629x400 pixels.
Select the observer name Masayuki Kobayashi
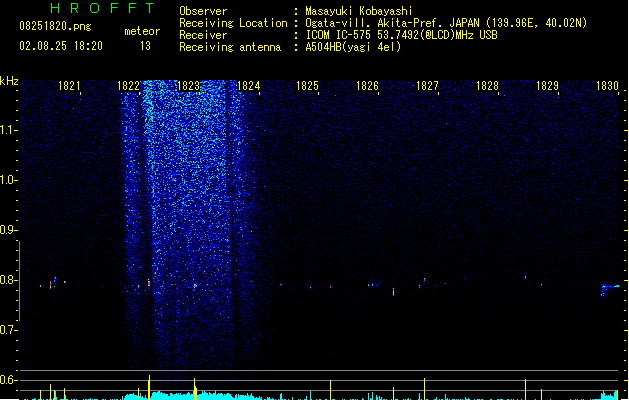[359, 11]
